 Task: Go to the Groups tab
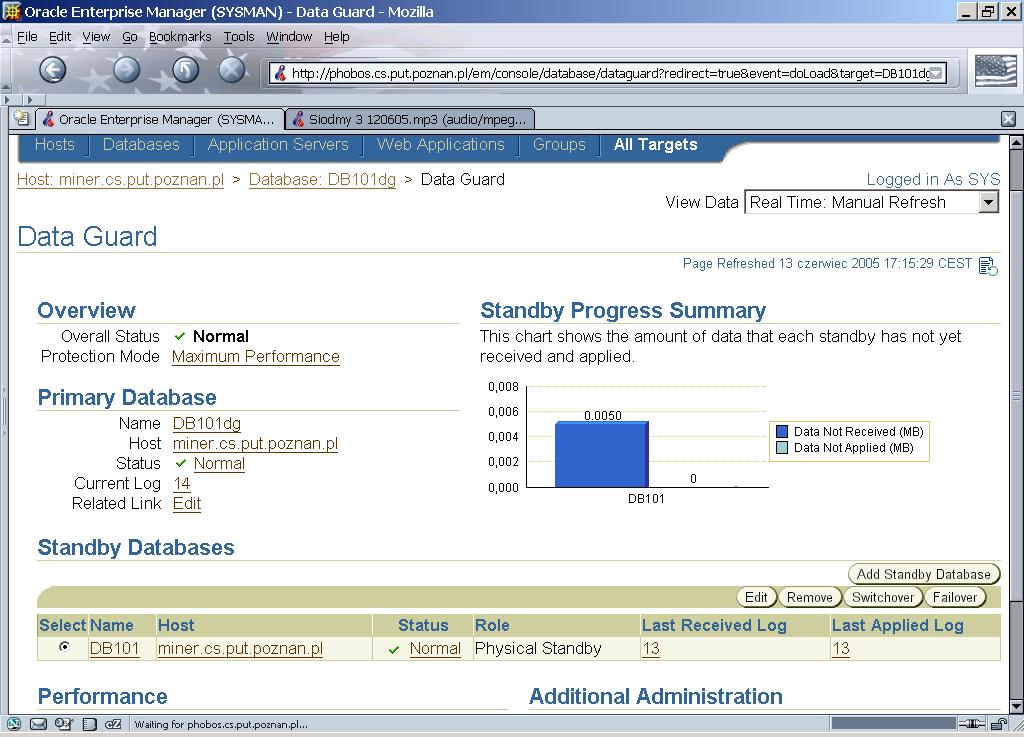pos(559,144)
